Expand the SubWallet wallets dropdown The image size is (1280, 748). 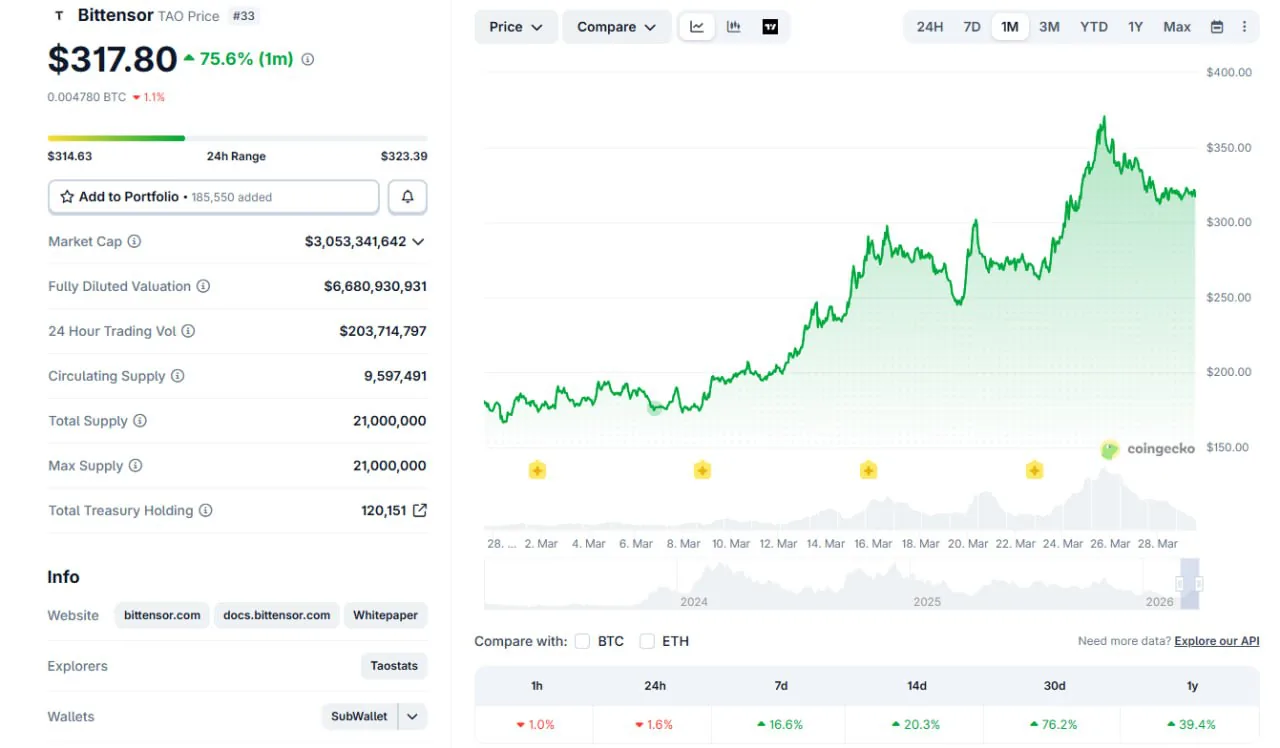[x=410, y=716]
